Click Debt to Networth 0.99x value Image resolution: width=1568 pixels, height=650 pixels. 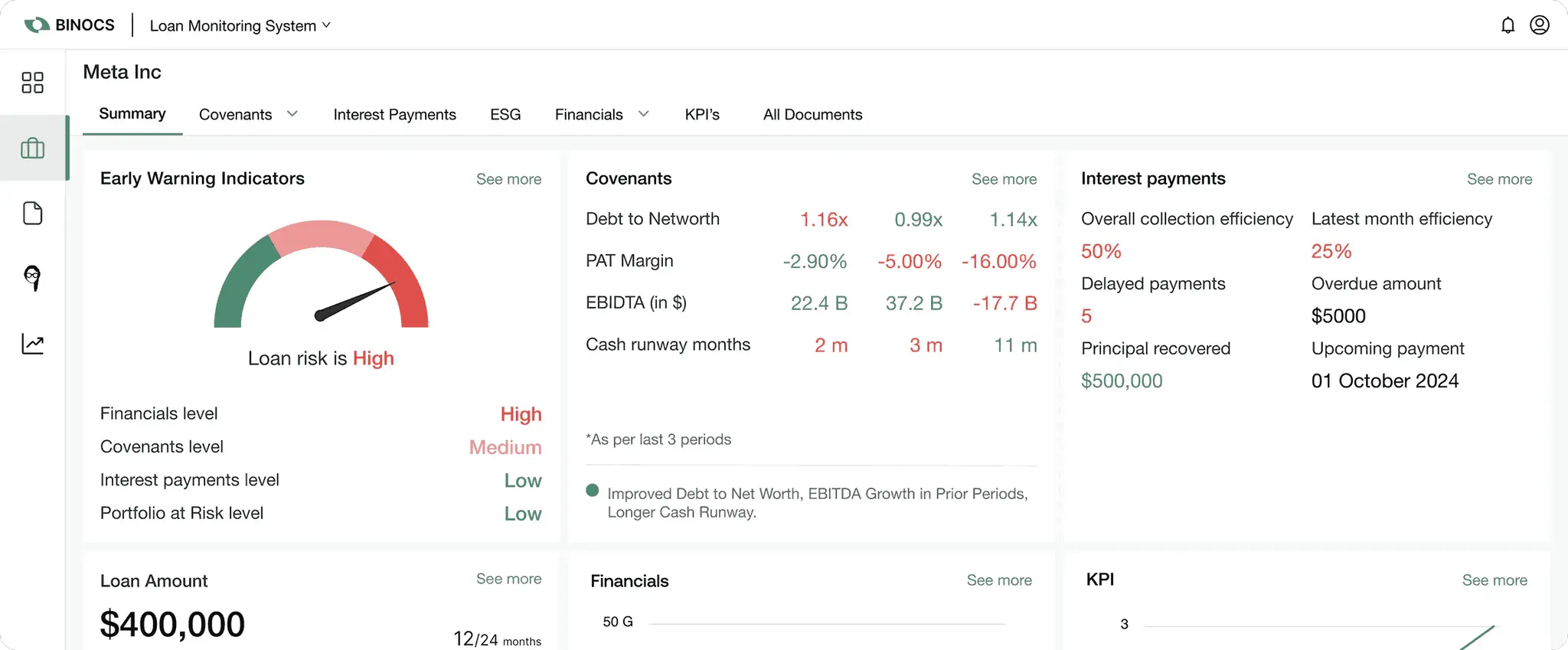pos(918,220)
